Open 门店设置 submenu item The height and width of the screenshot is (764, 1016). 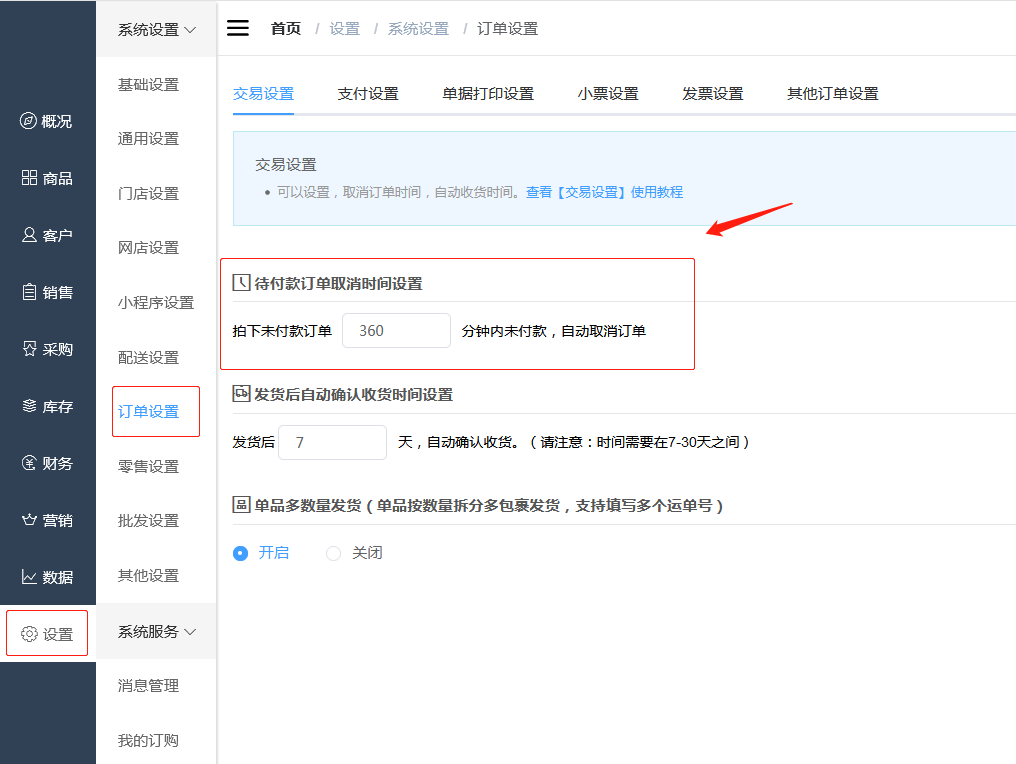[x=148, y=193]
